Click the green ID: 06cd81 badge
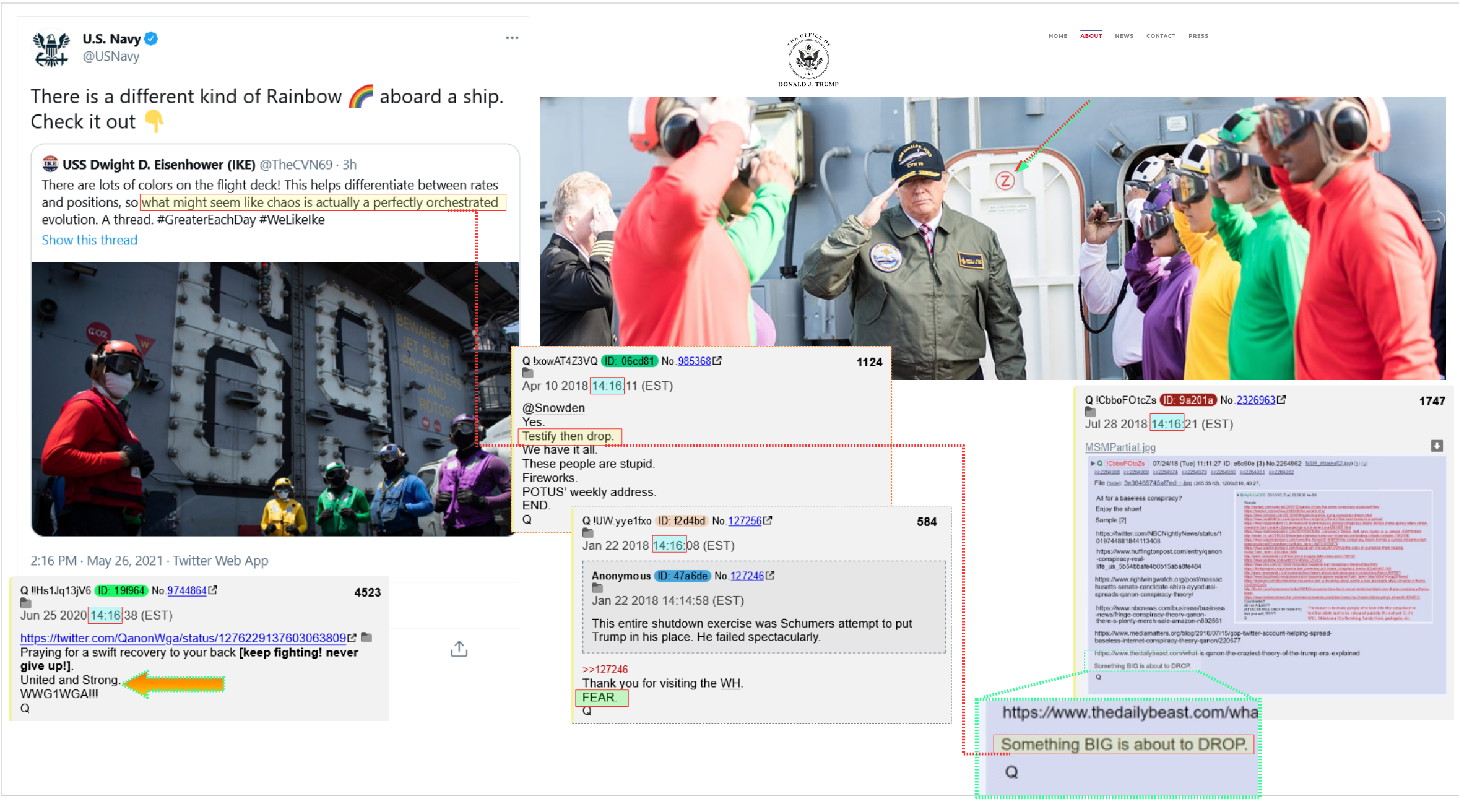Viewport: 1459px width, 812px height. 630,361
